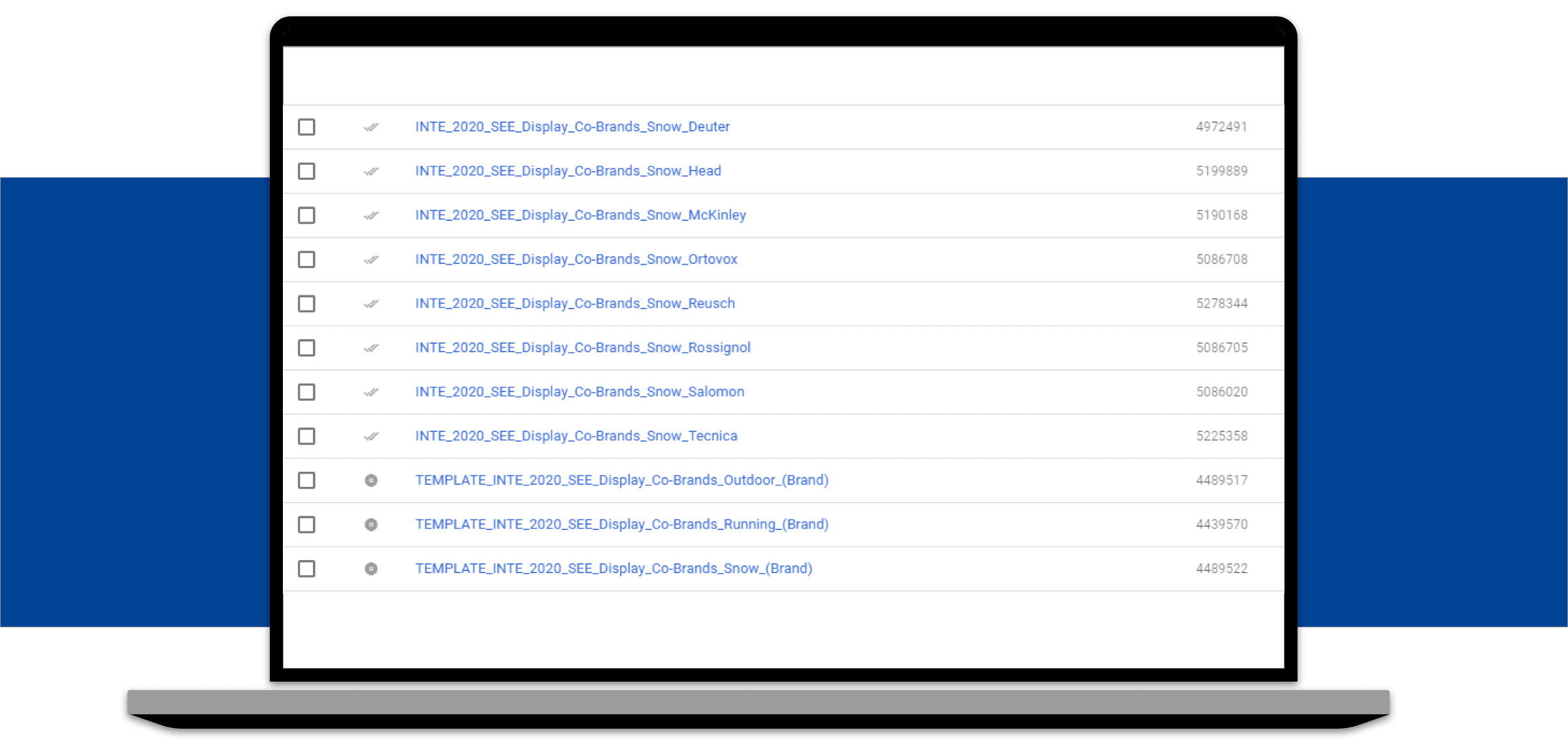Click status checkmark icon for Snow_Tecnica row
Screen dimensions: 1568x745
click(371, 436)
